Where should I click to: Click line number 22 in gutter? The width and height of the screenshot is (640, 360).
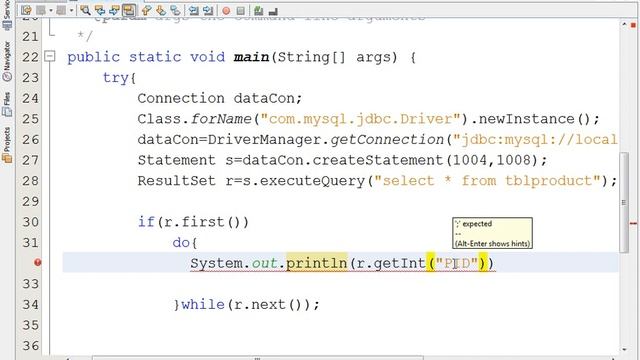(31, 57)
